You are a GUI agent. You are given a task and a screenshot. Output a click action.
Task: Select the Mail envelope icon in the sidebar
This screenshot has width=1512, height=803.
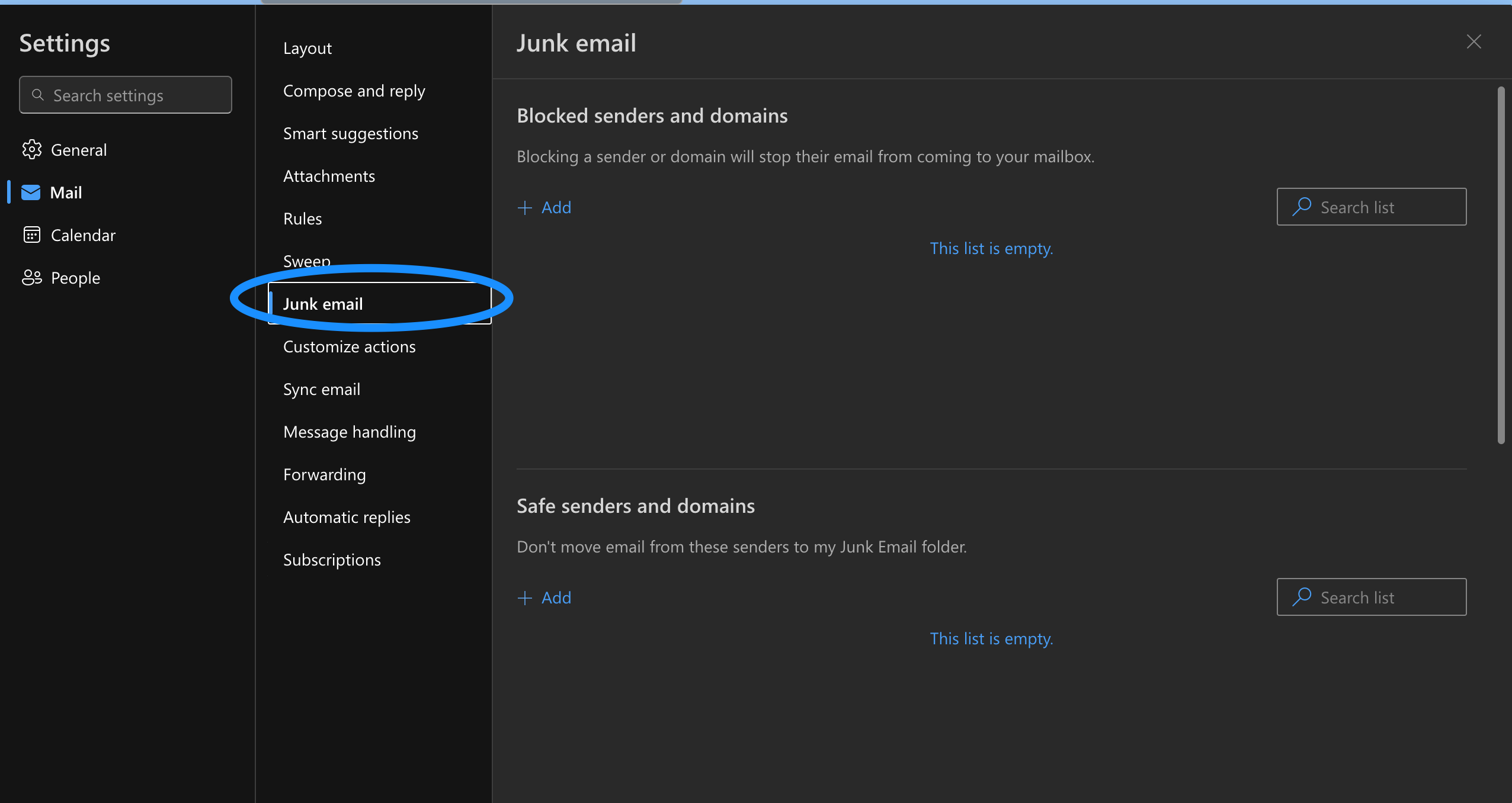click(31, 192)
